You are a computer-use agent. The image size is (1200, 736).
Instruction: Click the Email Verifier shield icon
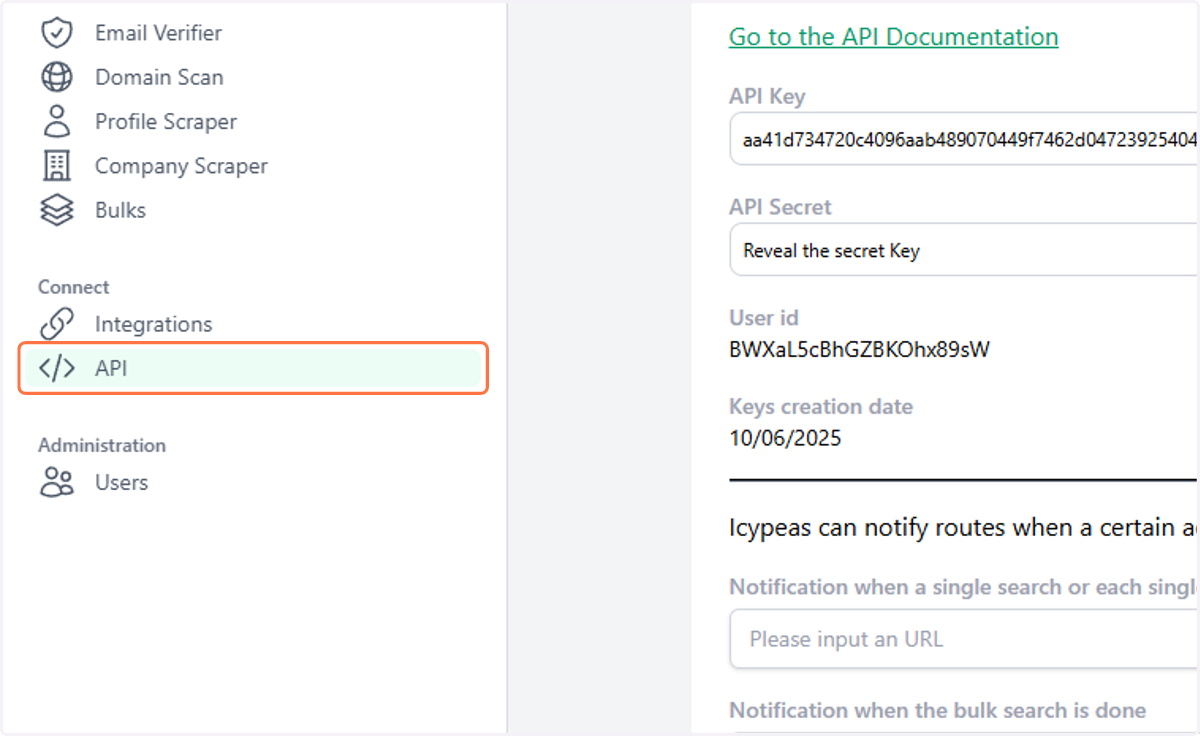(56, 33)
